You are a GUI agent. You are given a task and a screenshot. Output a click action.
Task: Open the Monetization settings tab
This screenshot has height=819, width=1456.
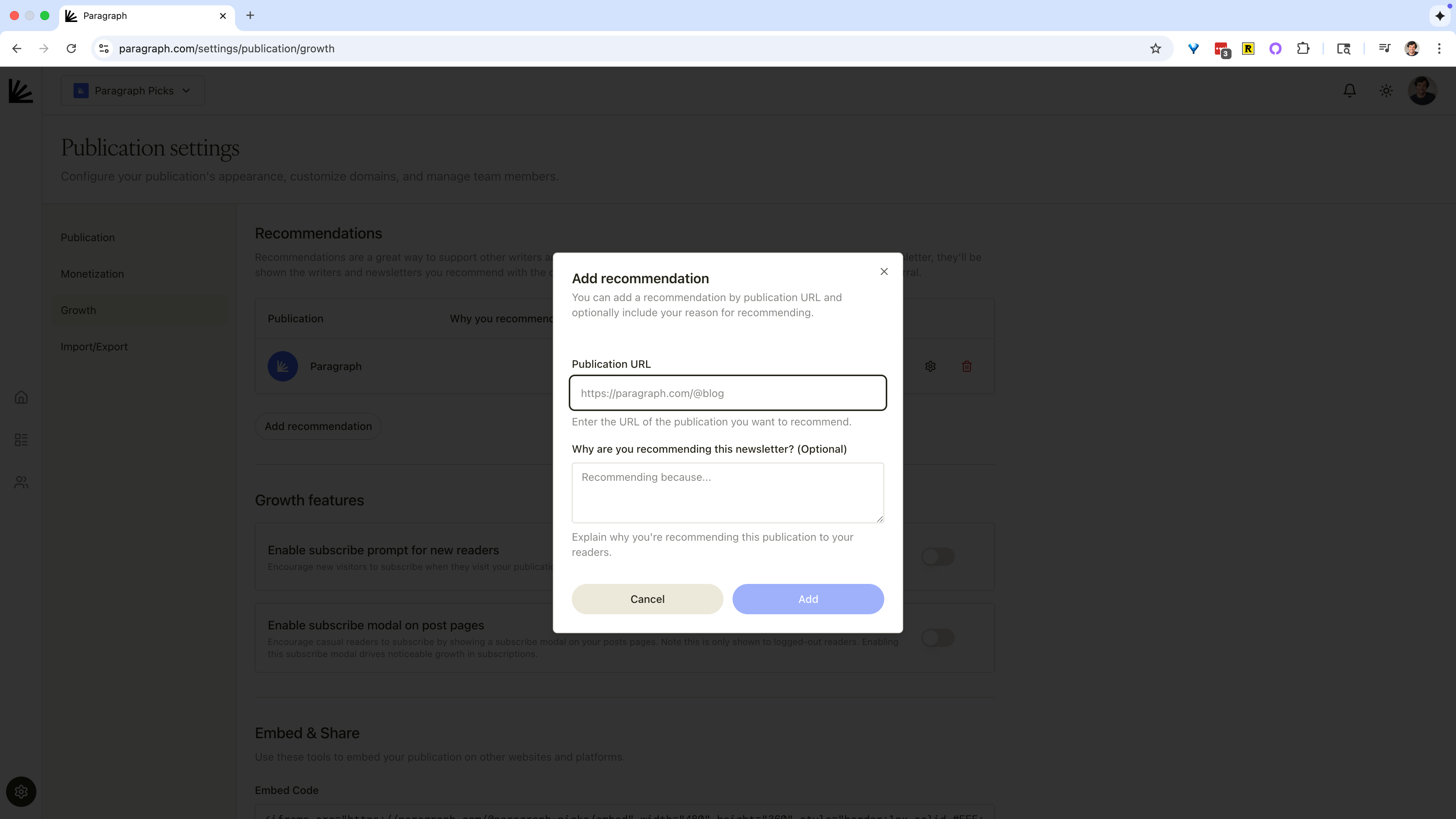(92, 274)
